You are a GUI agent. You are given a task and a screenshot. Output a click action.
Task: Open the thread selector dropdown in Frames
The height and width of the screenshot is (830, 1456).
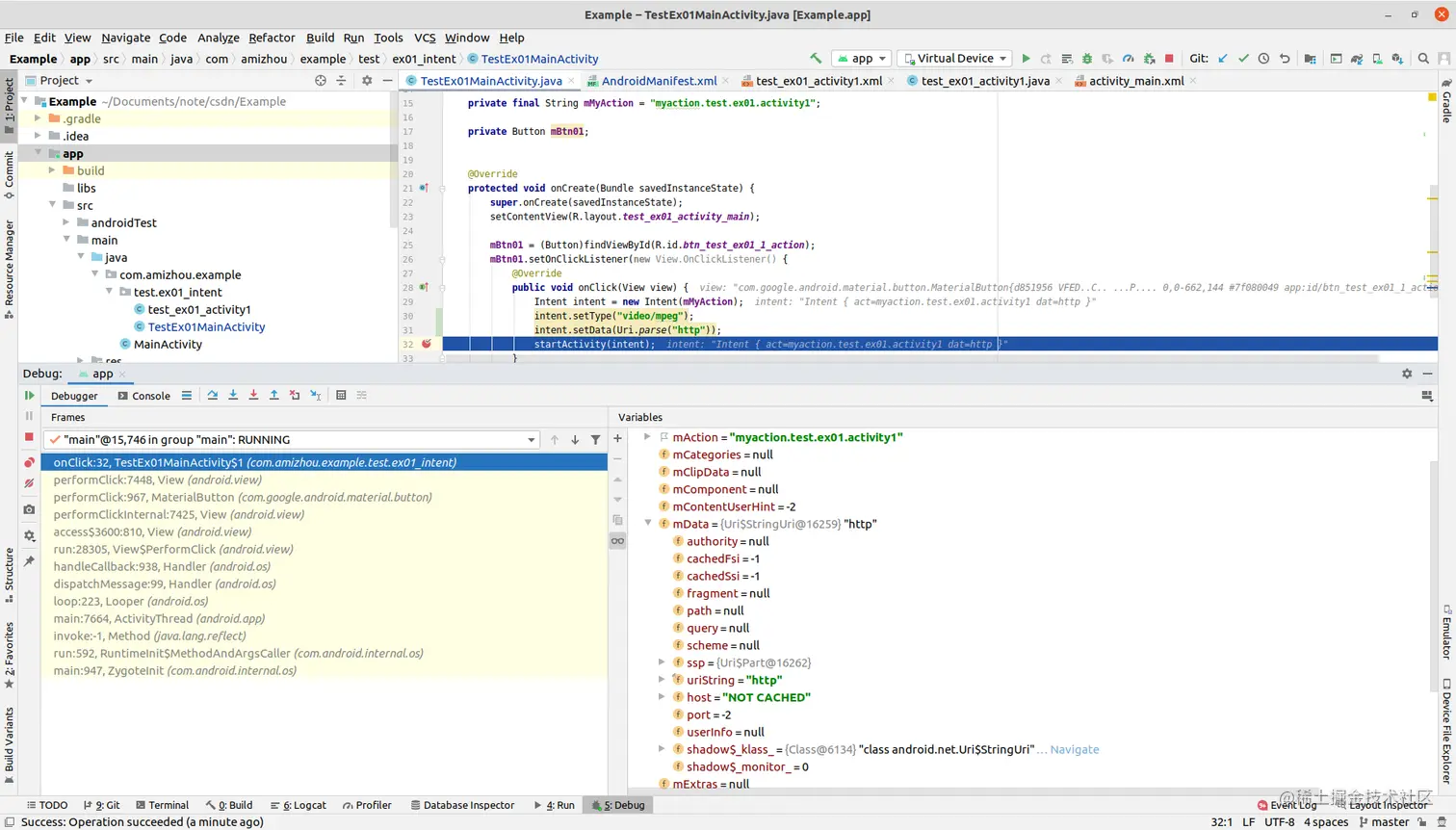click(531, 440)
